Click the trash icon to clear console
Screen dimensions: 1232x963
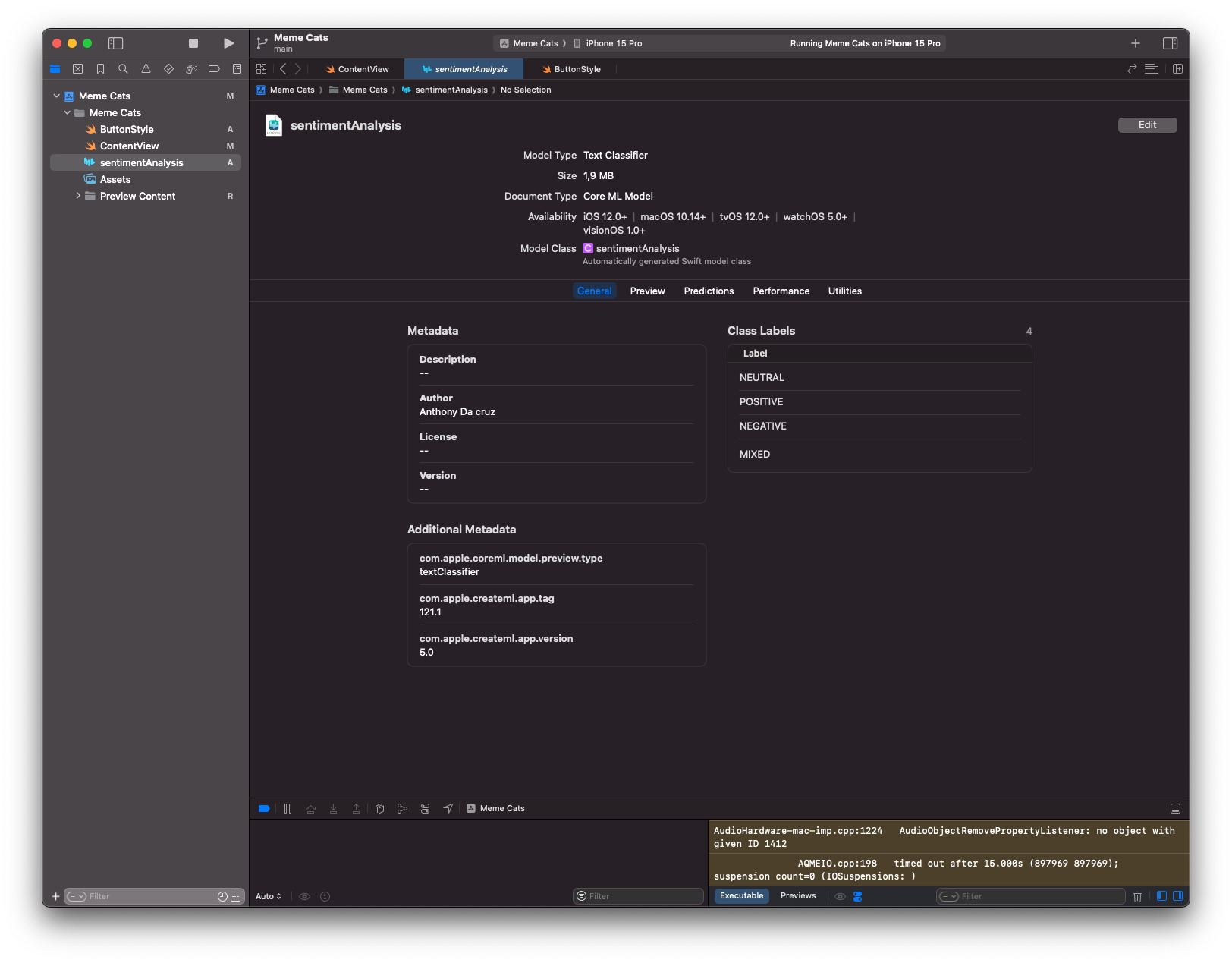coord(1137,897)
